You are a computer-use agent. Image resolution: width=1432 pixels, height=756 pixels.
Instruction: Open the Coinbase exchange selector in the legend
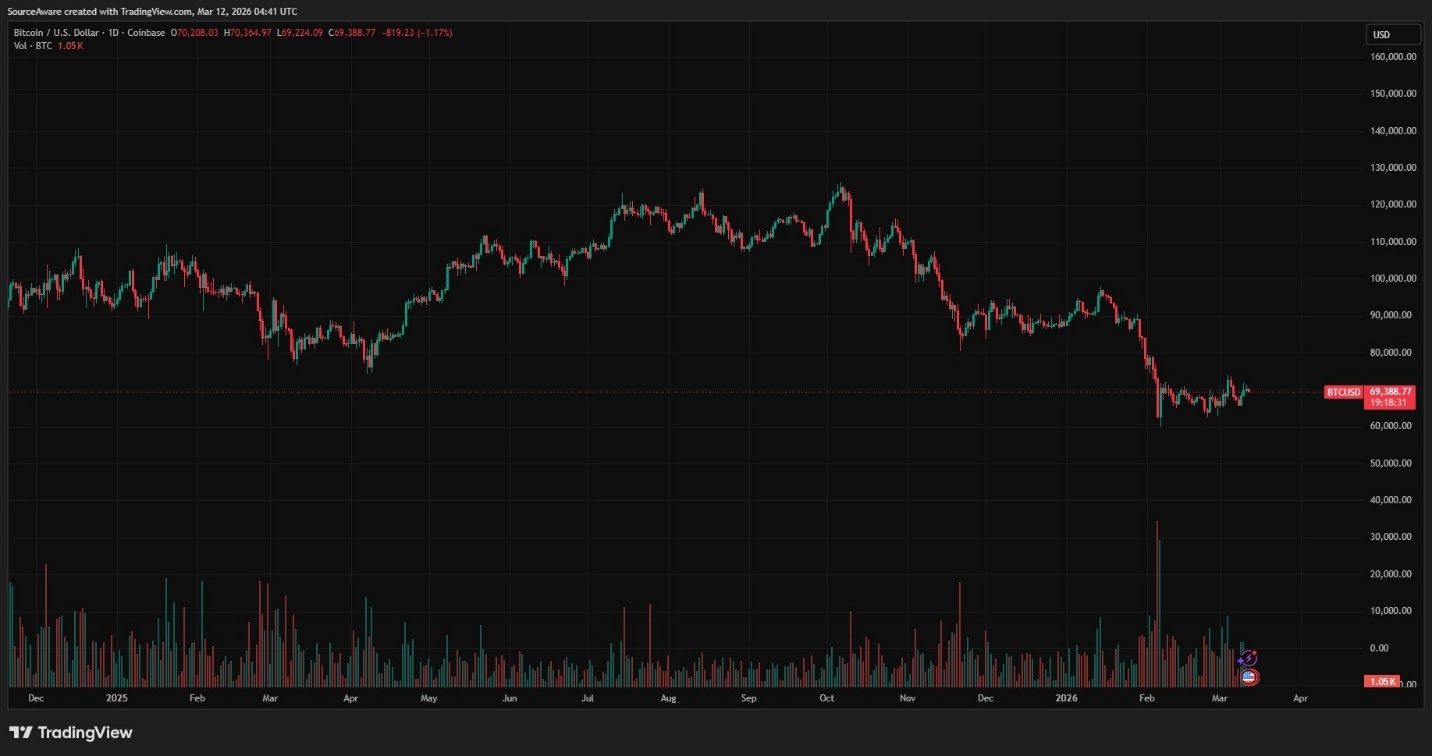[143, 32]
